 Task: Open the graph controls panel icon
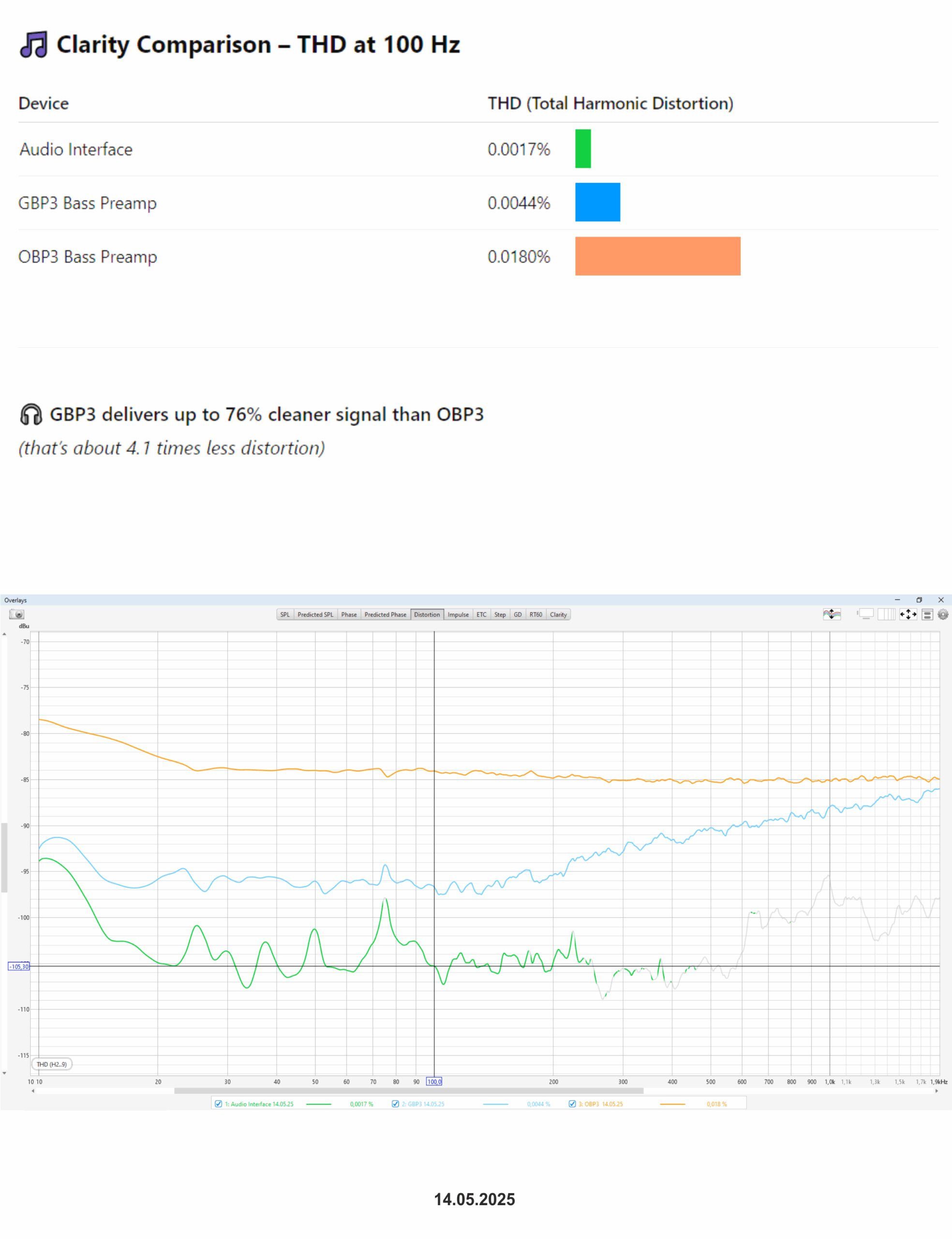[927, 614]
